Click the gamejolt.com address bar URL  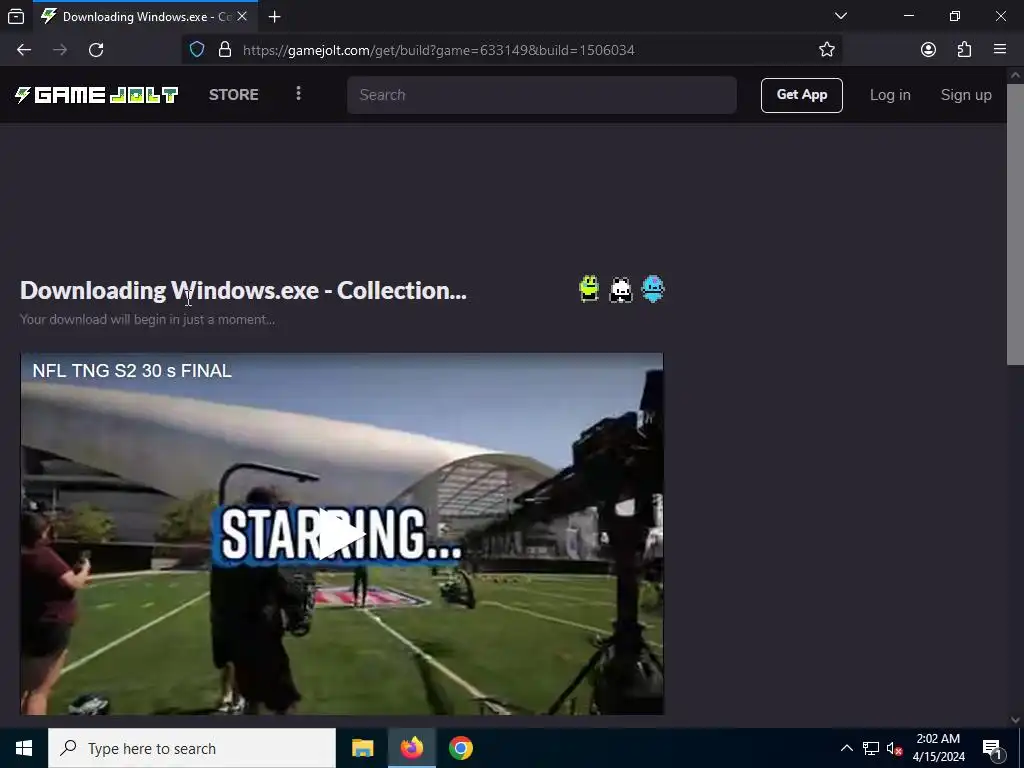click(438, 50)
